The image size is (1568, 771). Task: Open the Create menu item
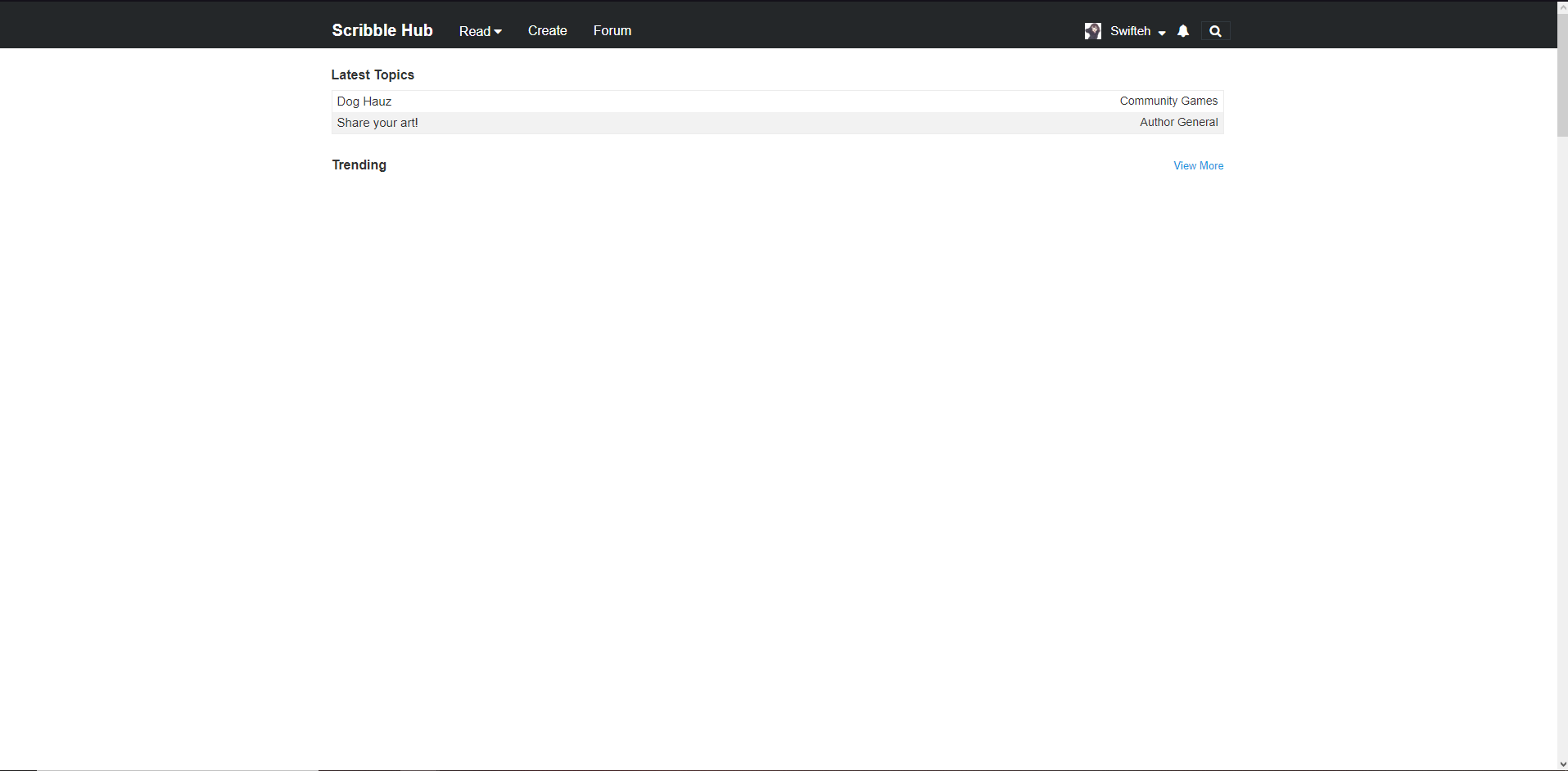point(547,31)
